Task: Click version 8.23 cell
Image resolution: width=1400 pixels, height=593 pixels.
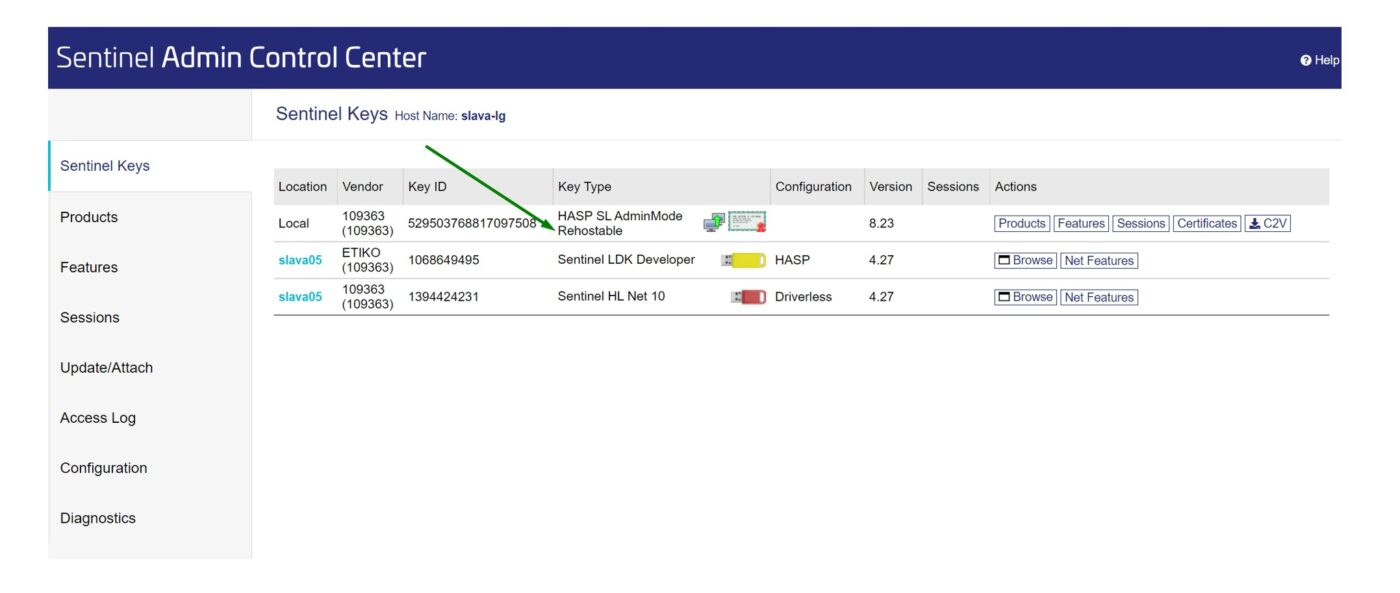Action: click(881, 224)
